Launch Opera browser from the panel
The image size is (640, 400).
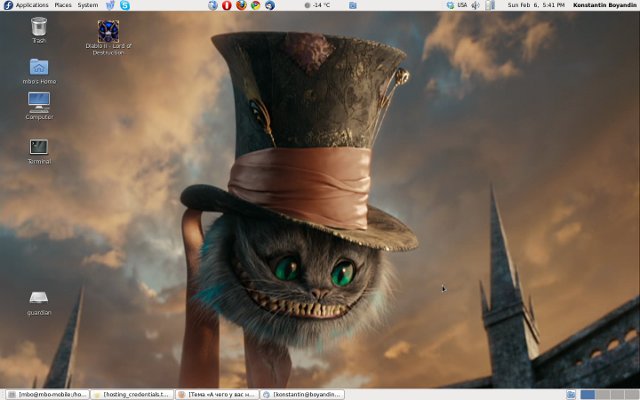[227, 5]
